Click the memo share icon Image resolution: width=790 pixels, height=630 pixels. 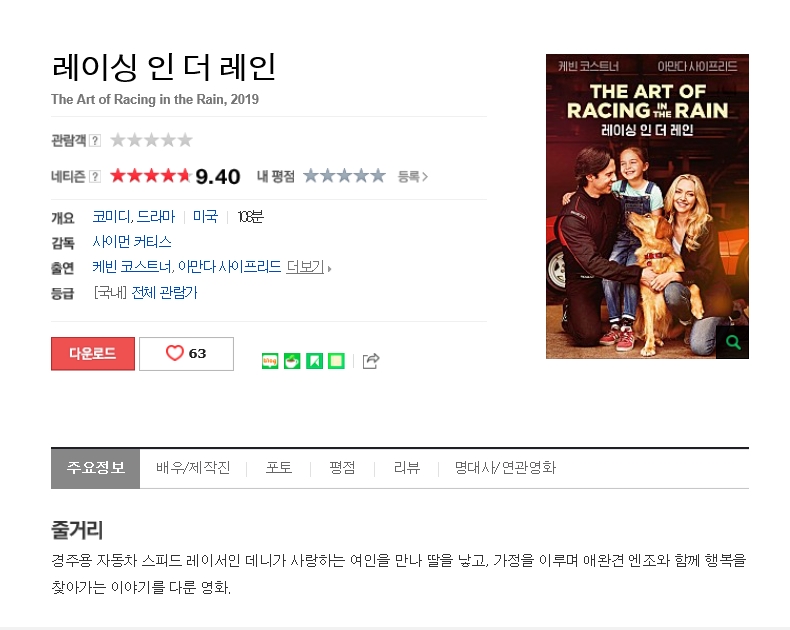tap(337, 361)
